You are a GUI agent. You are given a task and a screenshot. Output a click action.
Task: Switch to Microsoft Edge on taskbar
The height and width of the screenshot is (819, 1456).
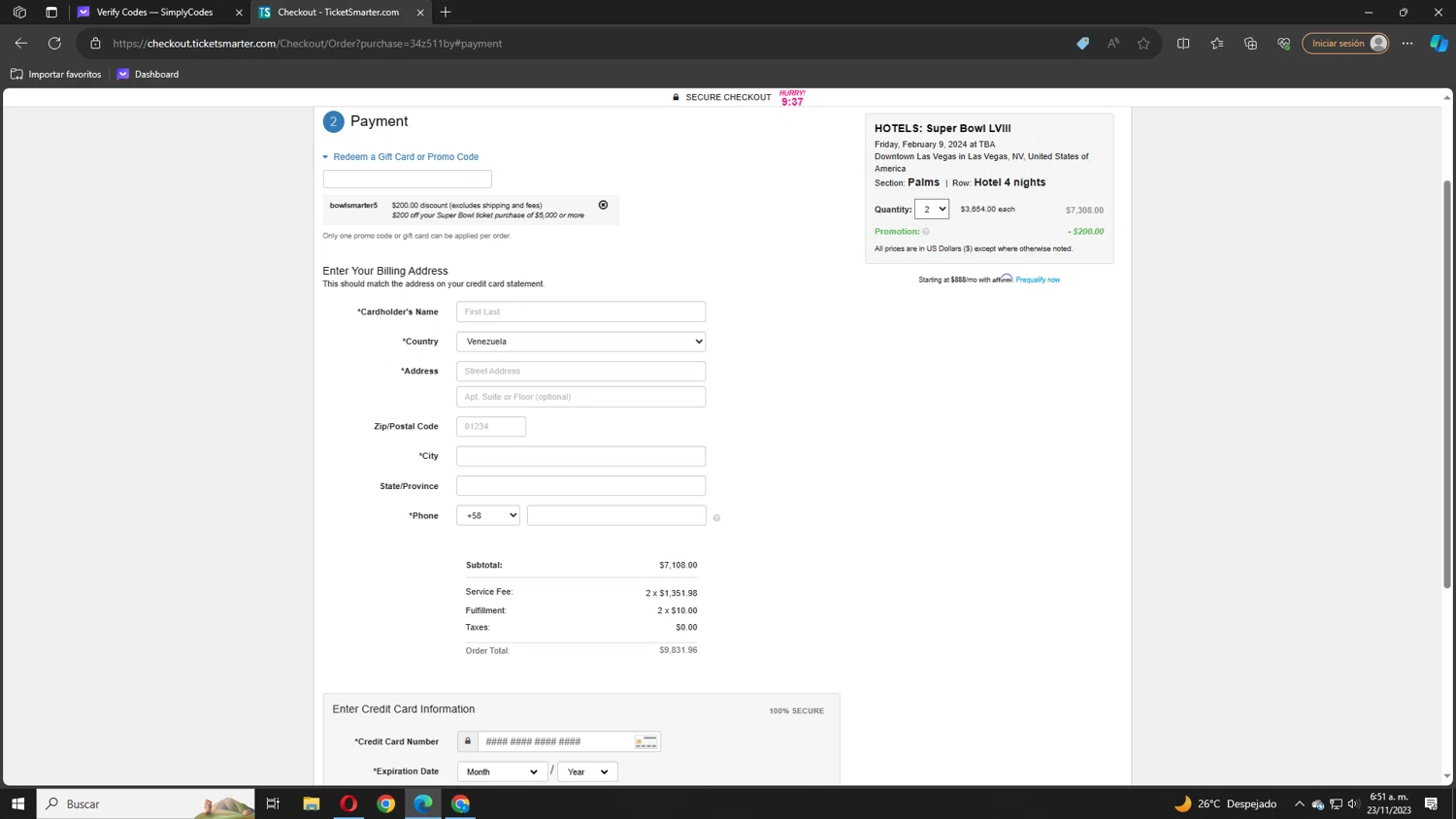point(423,803)
